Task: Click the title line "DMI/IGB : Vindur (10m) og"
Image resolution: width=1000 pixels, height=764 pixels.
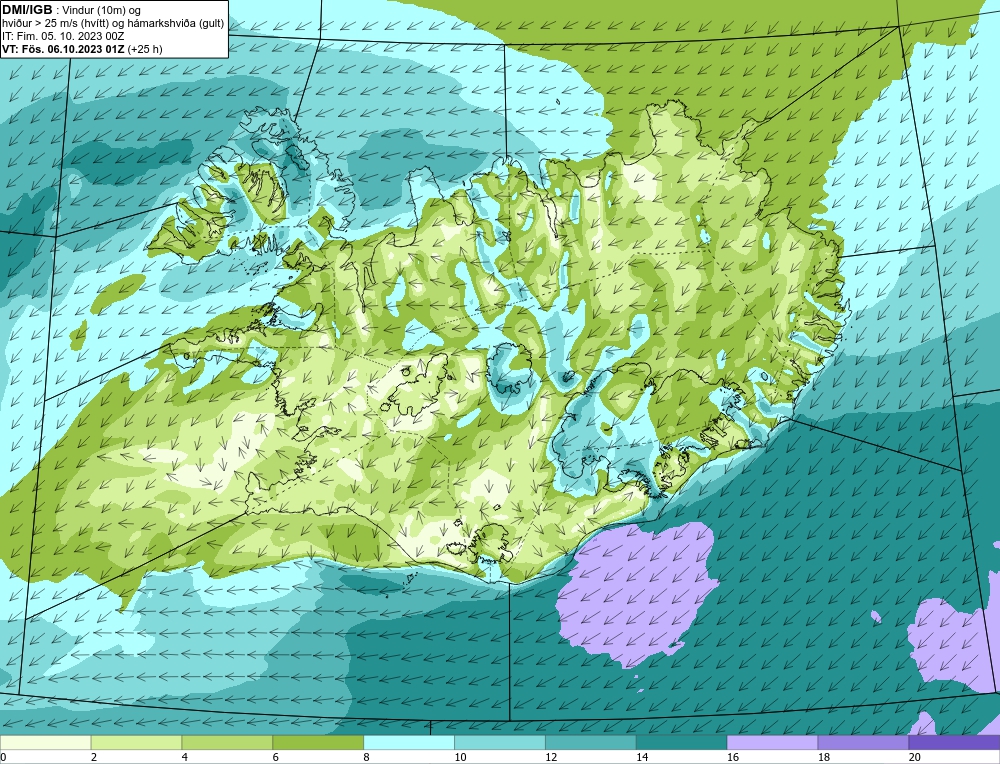Action: [72, 10]
